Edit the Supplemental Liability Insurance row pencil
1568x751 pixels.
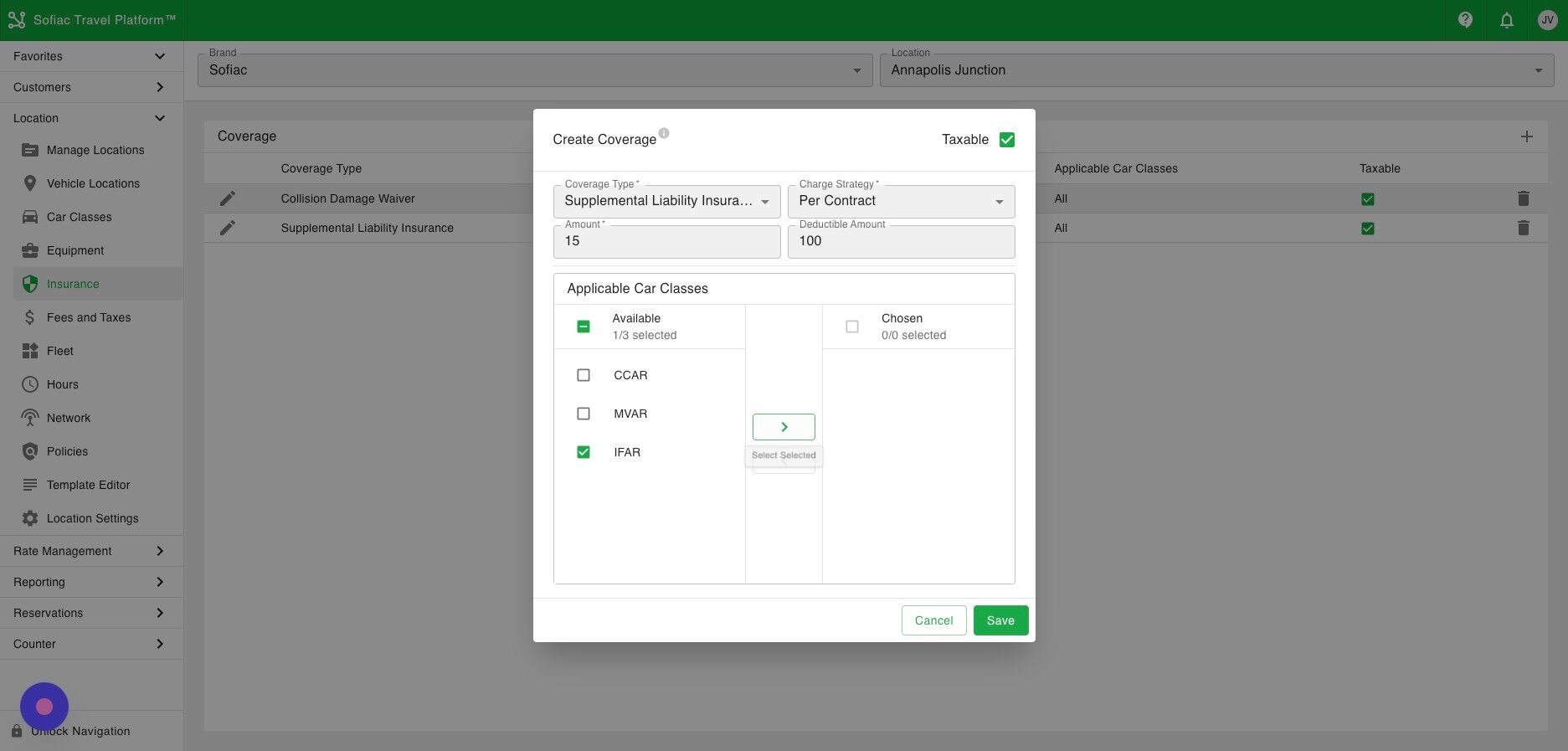(228, 228)
